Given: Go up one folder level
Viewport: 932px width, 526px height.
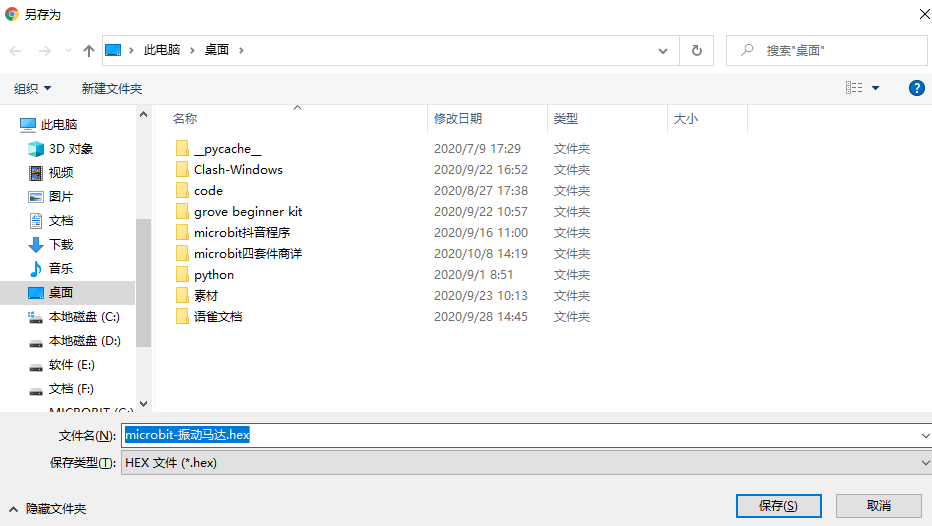Looking at the screenshot, I should tap(89, 51).
